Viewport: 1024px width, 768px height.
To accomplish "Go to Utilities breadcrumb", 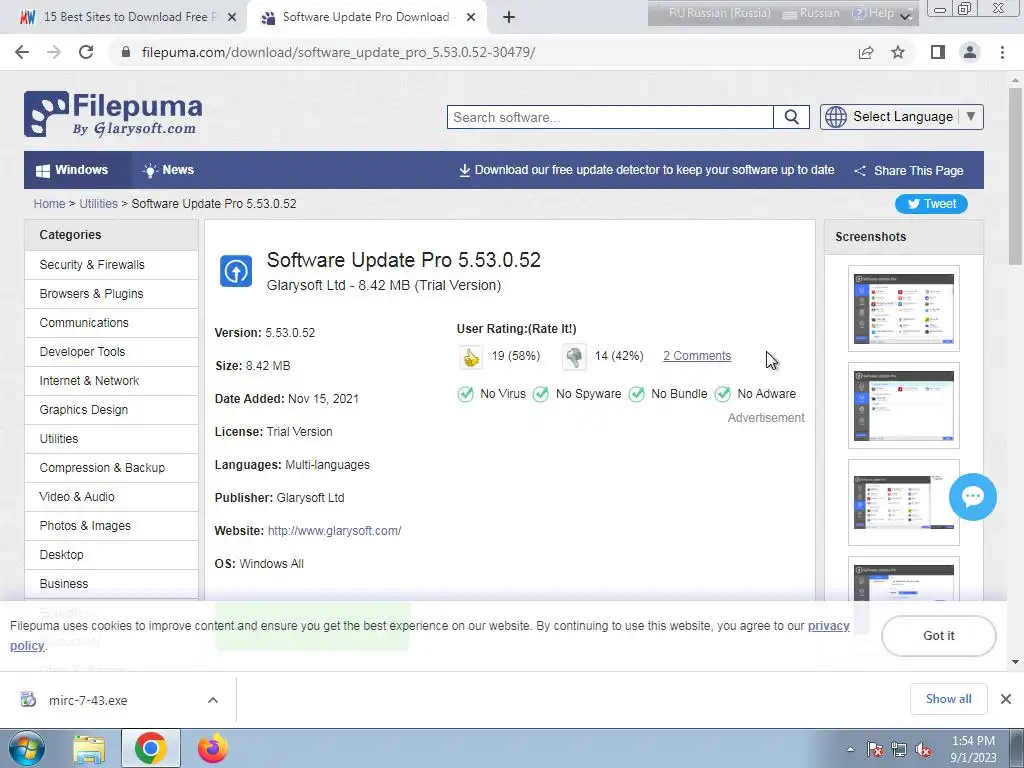I will click(x=99, y=204).
